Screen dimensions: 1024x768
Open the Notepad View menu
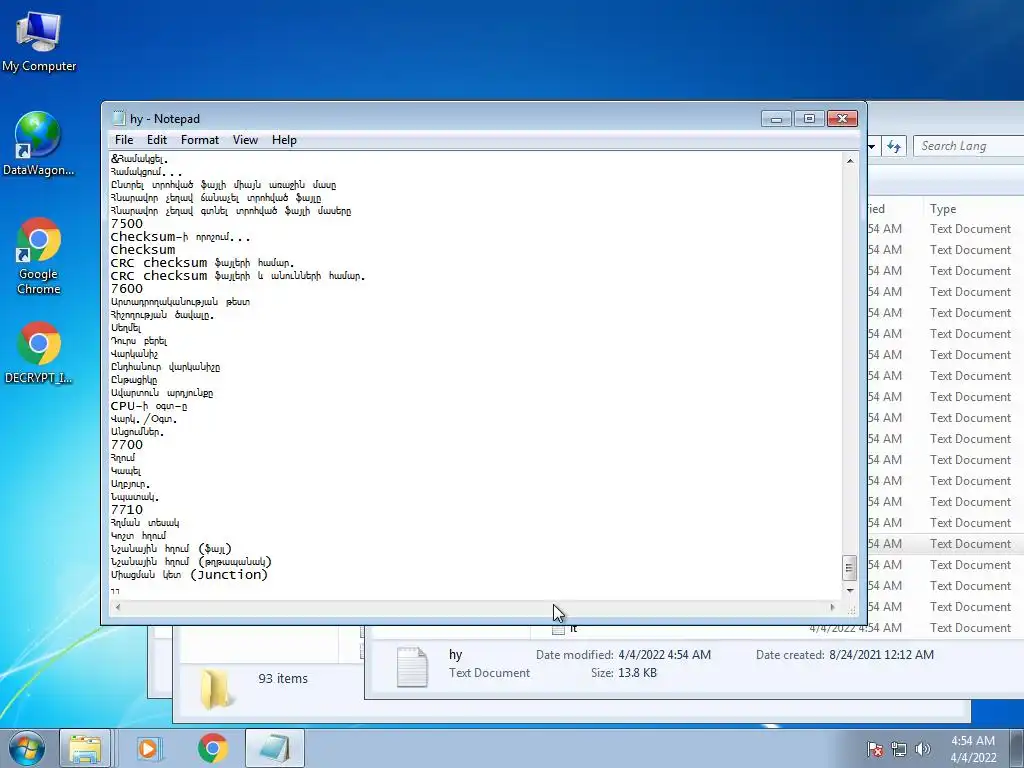click(246, 140)
